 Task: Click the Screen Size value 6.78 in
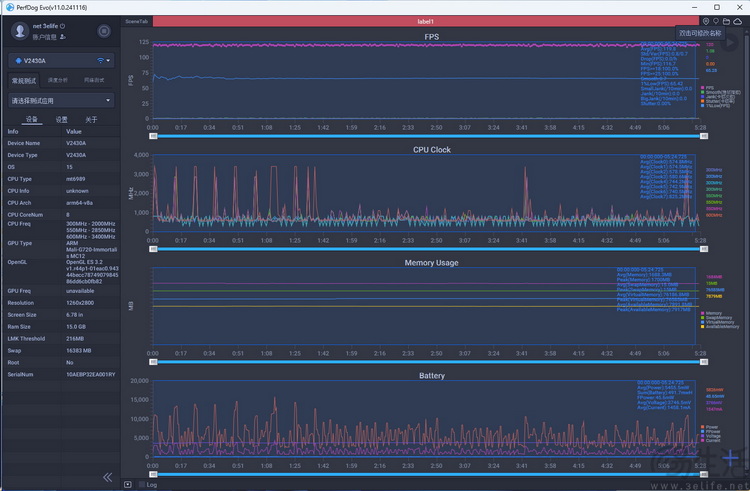(75, 315)
